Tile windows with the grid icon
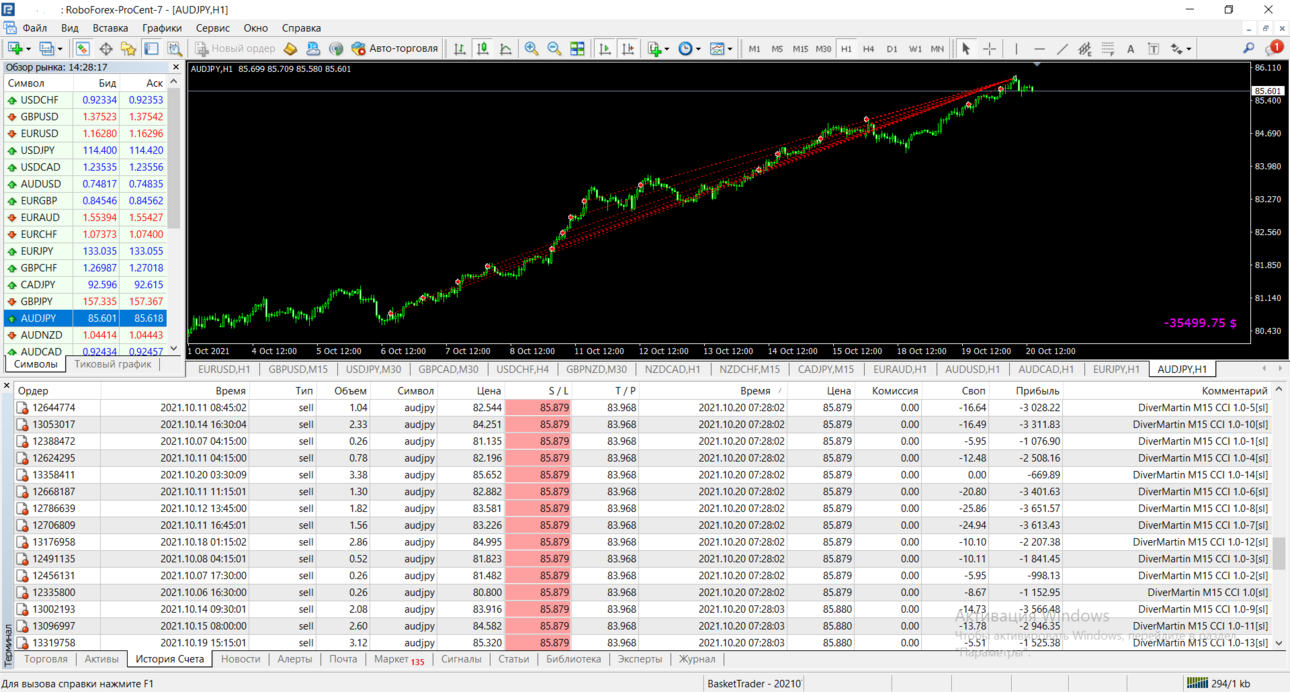1290x692 pixels. 577,48
